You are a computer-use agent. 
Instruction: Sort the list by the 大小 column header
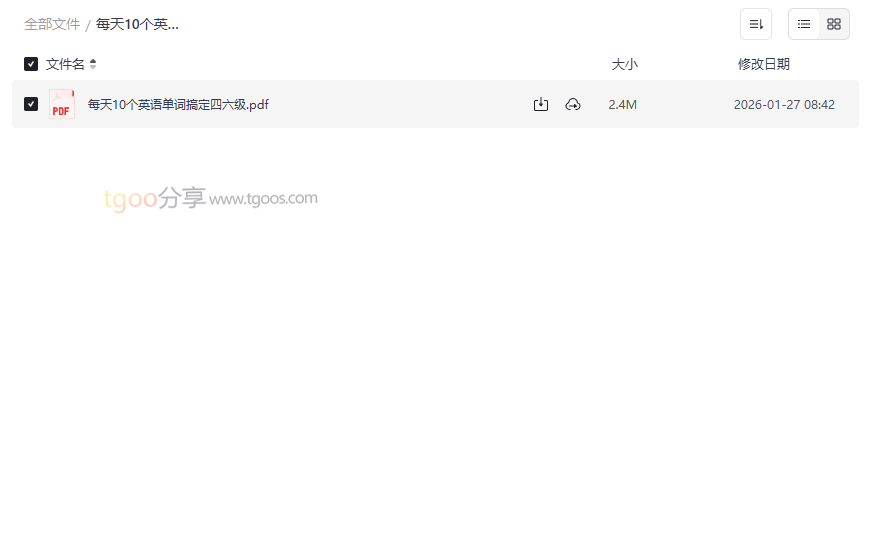pos(624,64)
